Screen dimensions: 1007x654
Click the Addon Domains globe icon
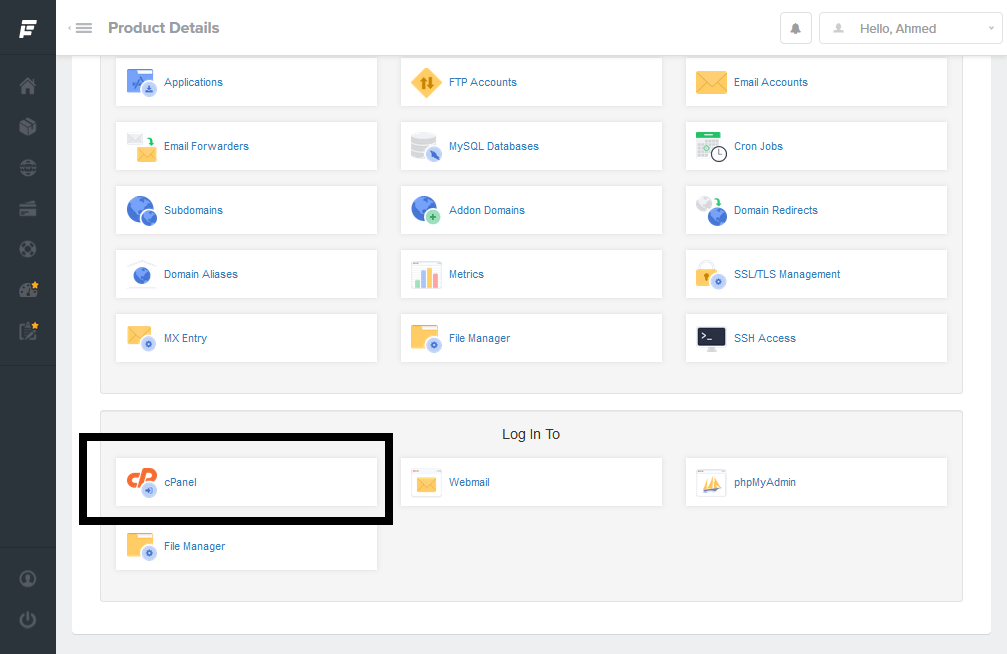[426, 210]
